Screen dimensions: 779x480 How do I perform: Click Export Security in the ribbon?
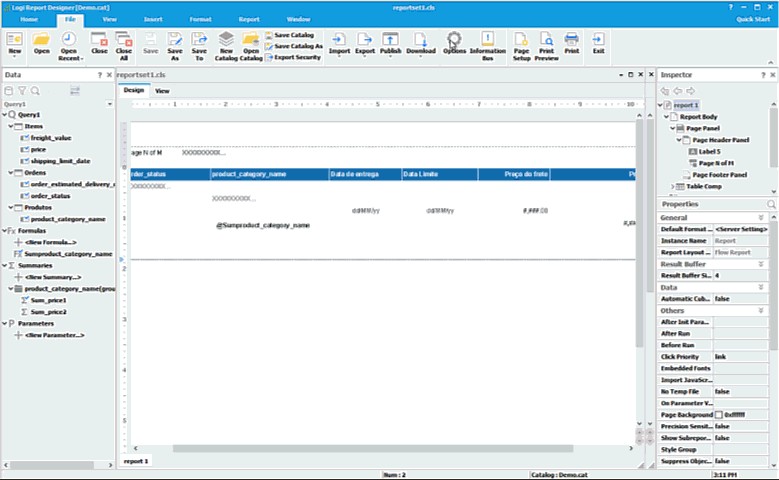coord(296,58)
